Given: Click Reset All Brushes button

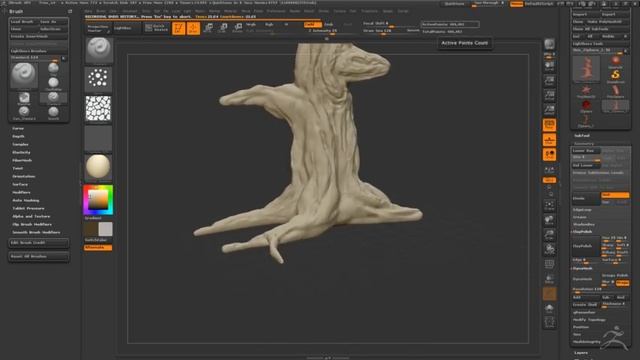Looking at the screenshot, I should click(x=38, y=256).
